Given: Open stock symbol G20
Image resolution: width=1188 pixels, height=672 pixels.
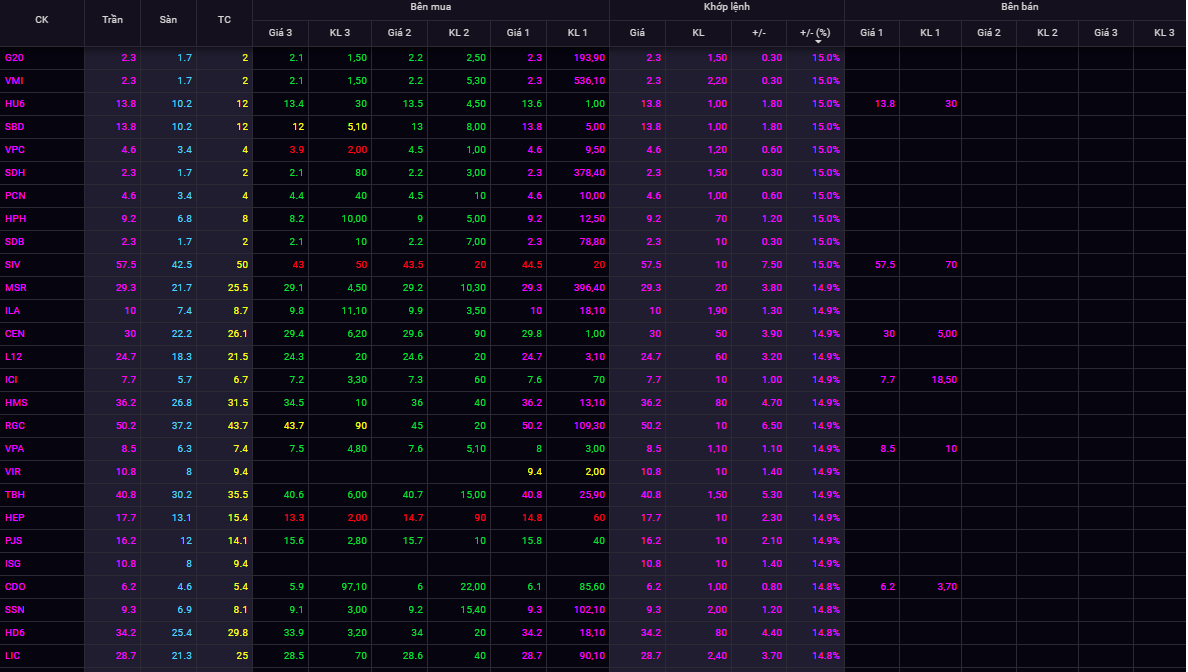Looking at the screenshot, I should pyautogui.click(x=14, y=58).
